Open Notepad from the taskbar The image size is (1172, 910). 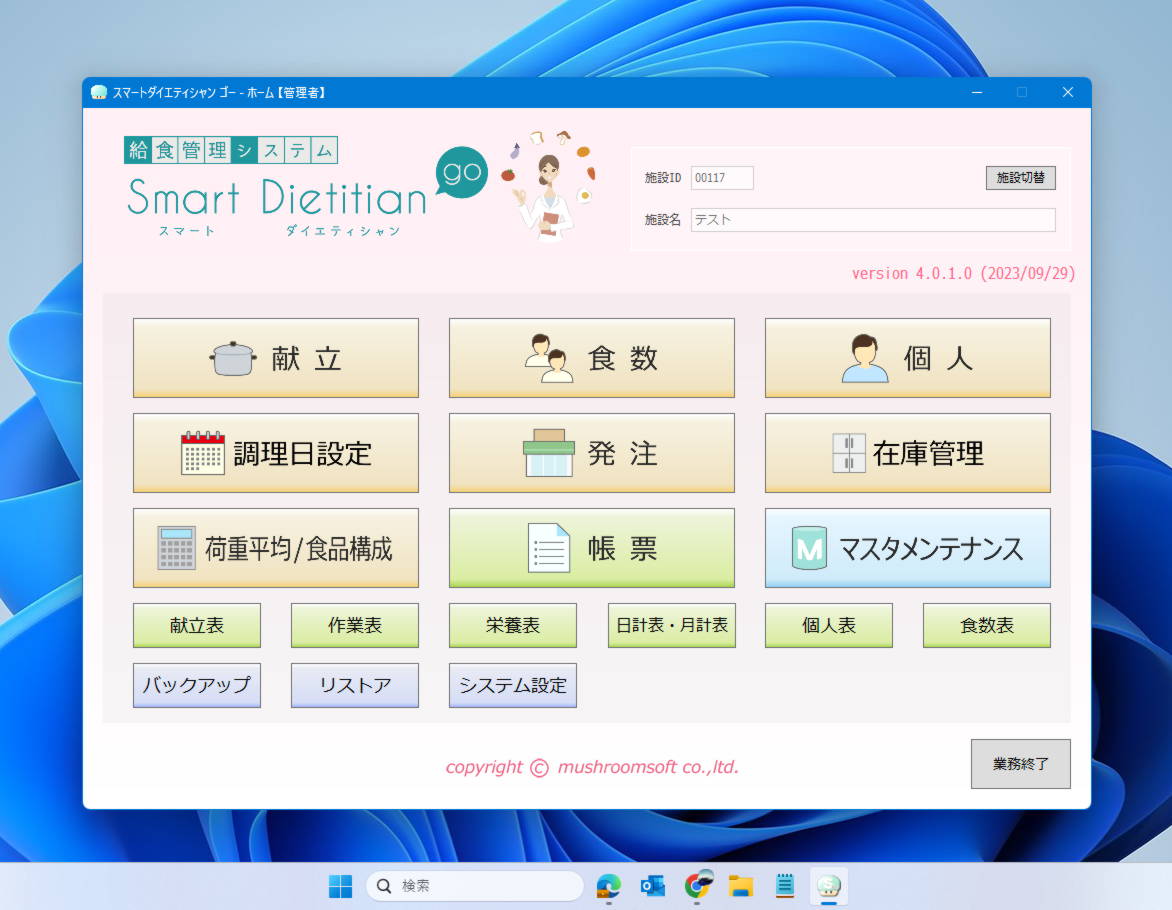[x=785, y=886]
